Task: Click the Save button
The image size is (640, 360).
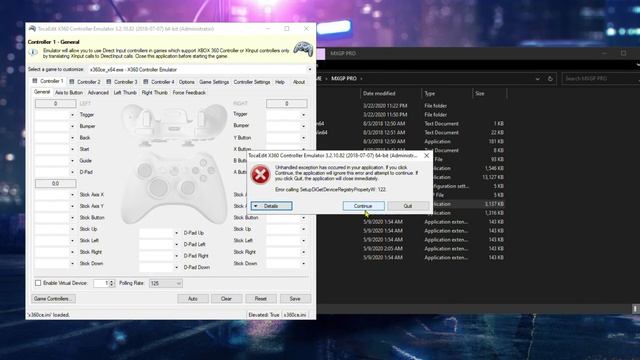Action: [x=295, y=299]
